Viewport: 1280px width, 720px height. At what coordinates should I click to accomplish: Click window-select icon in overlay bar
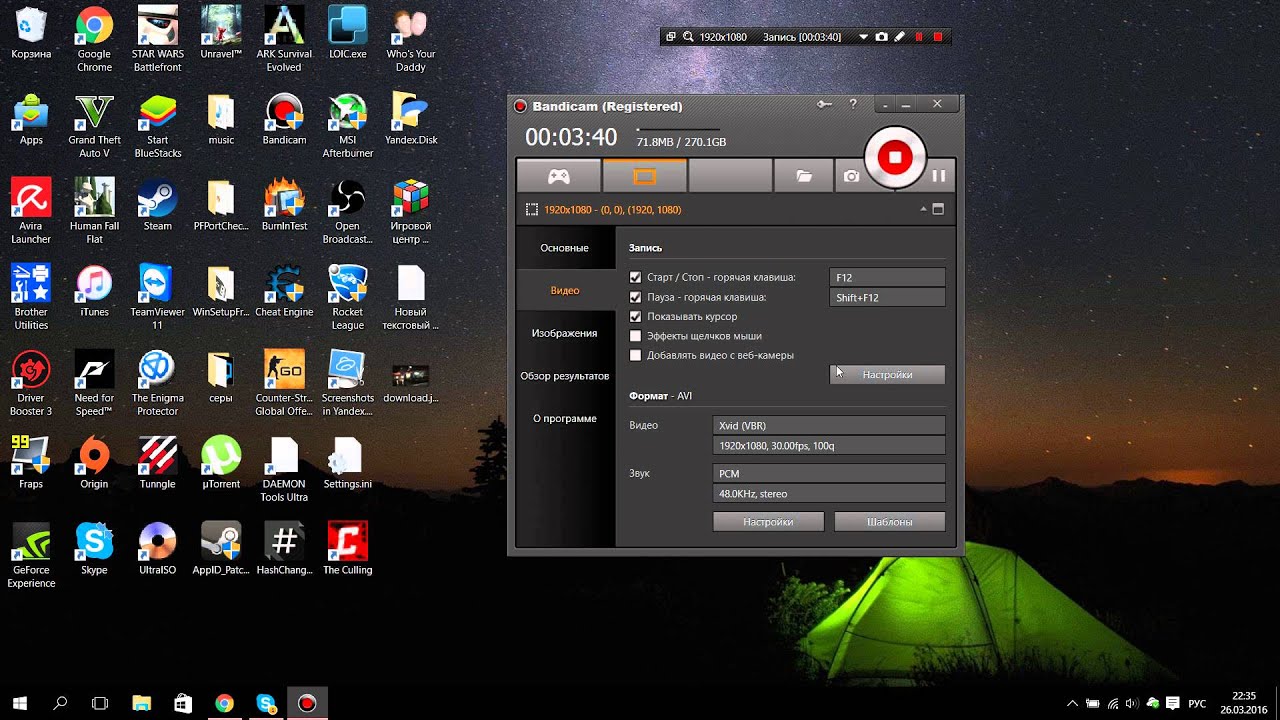click(x=670, y=37)
